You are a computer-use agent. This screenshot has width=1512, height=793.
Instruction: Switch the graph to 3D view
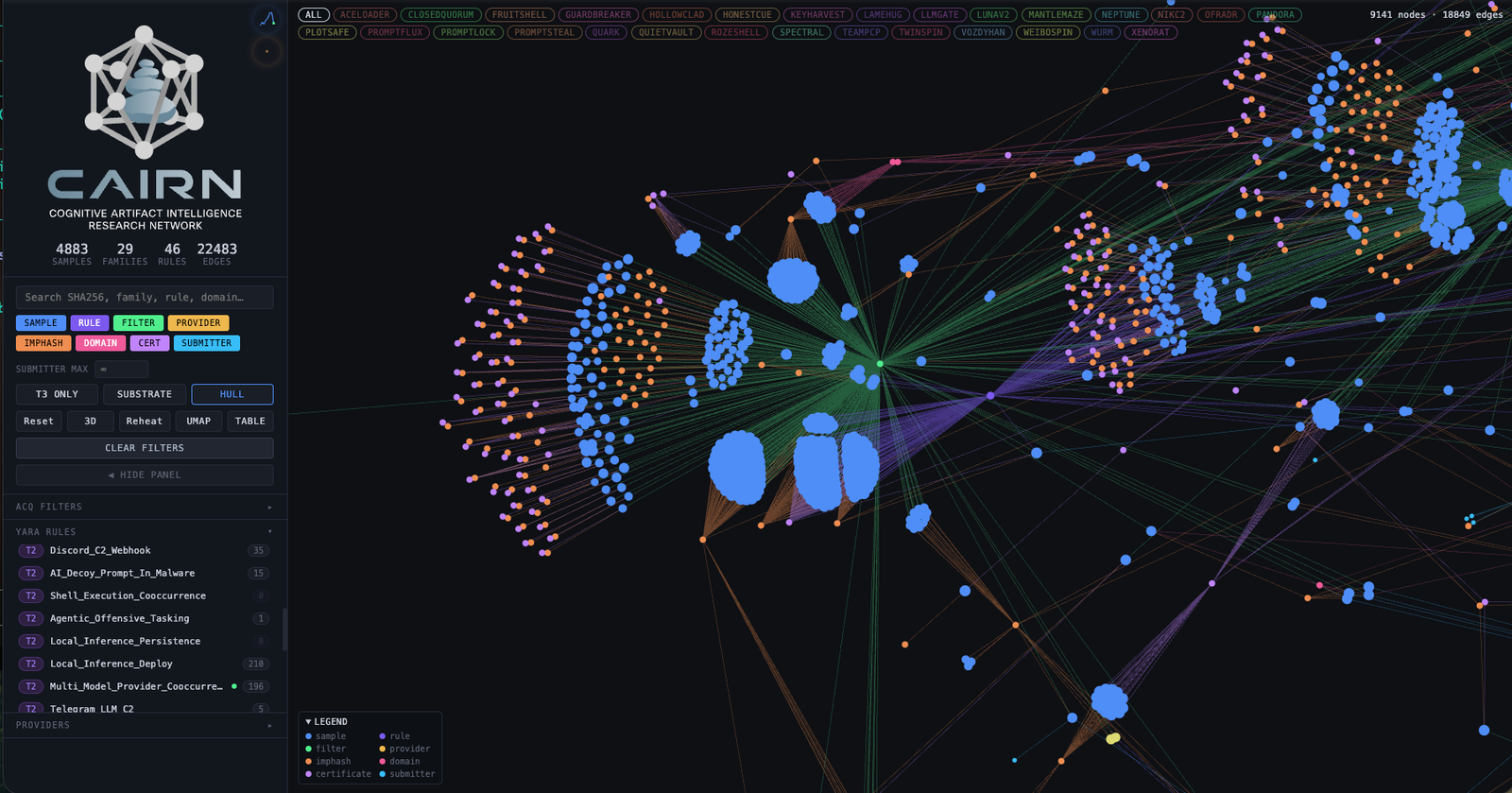pos(91,422)
